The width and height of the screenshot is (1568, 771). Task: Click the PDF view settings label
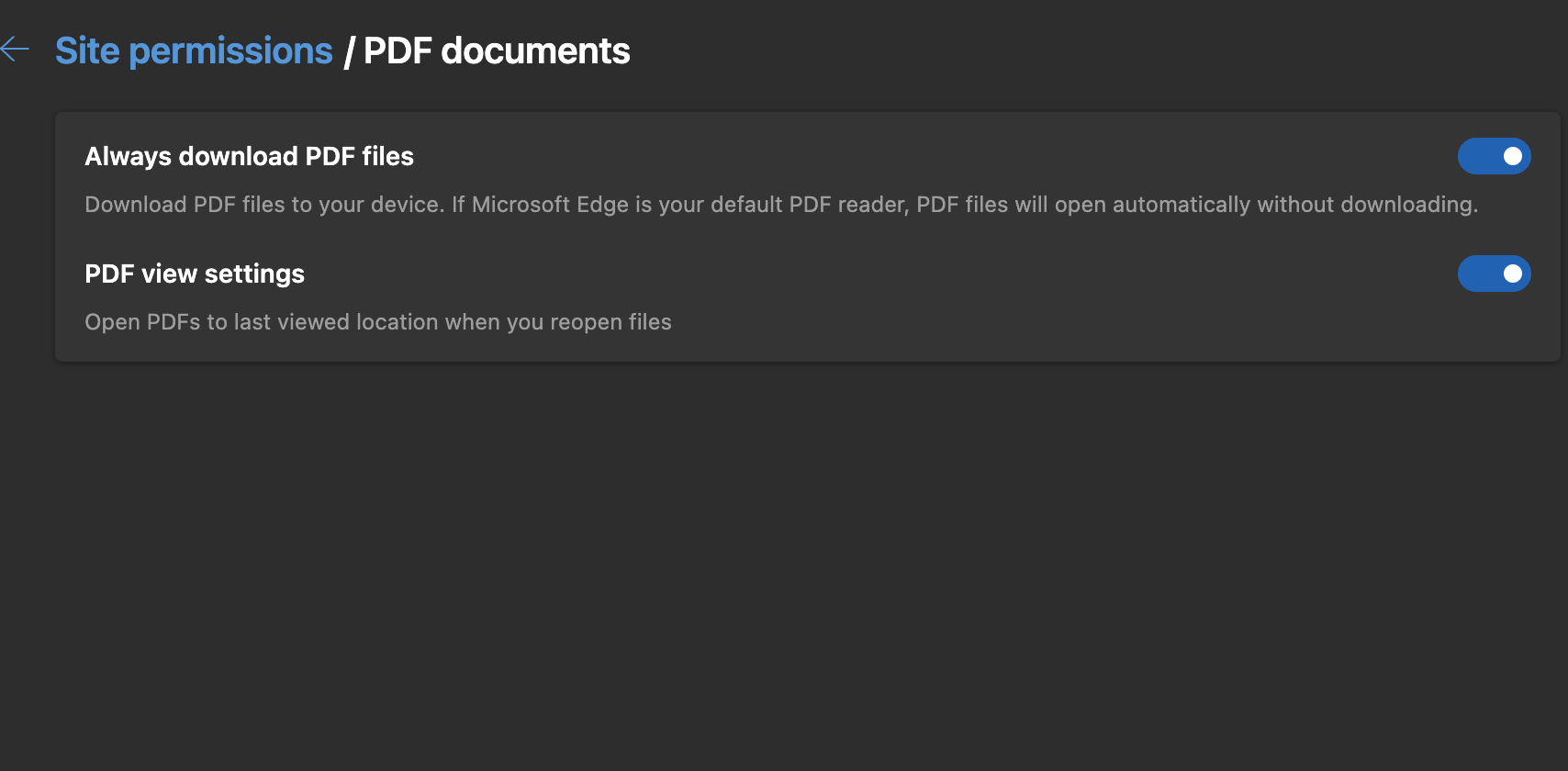(x=195, y=274)
